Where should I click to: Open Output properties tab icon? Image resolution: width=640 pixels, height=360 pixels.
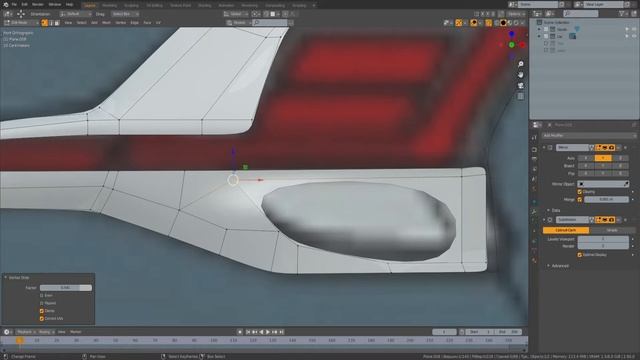tap(534, 159)
